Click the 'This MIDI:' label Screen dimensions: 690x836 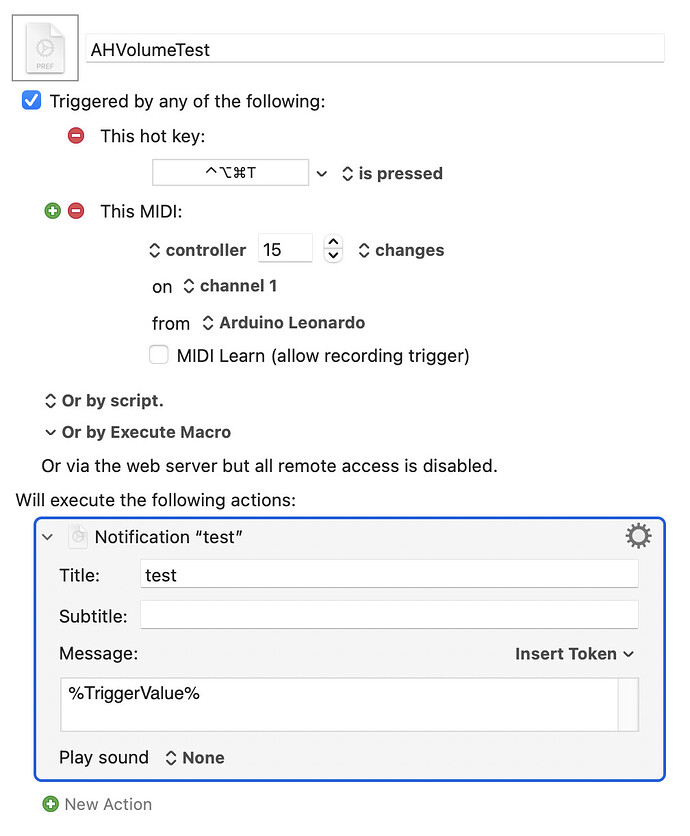(x=141, y=212)
